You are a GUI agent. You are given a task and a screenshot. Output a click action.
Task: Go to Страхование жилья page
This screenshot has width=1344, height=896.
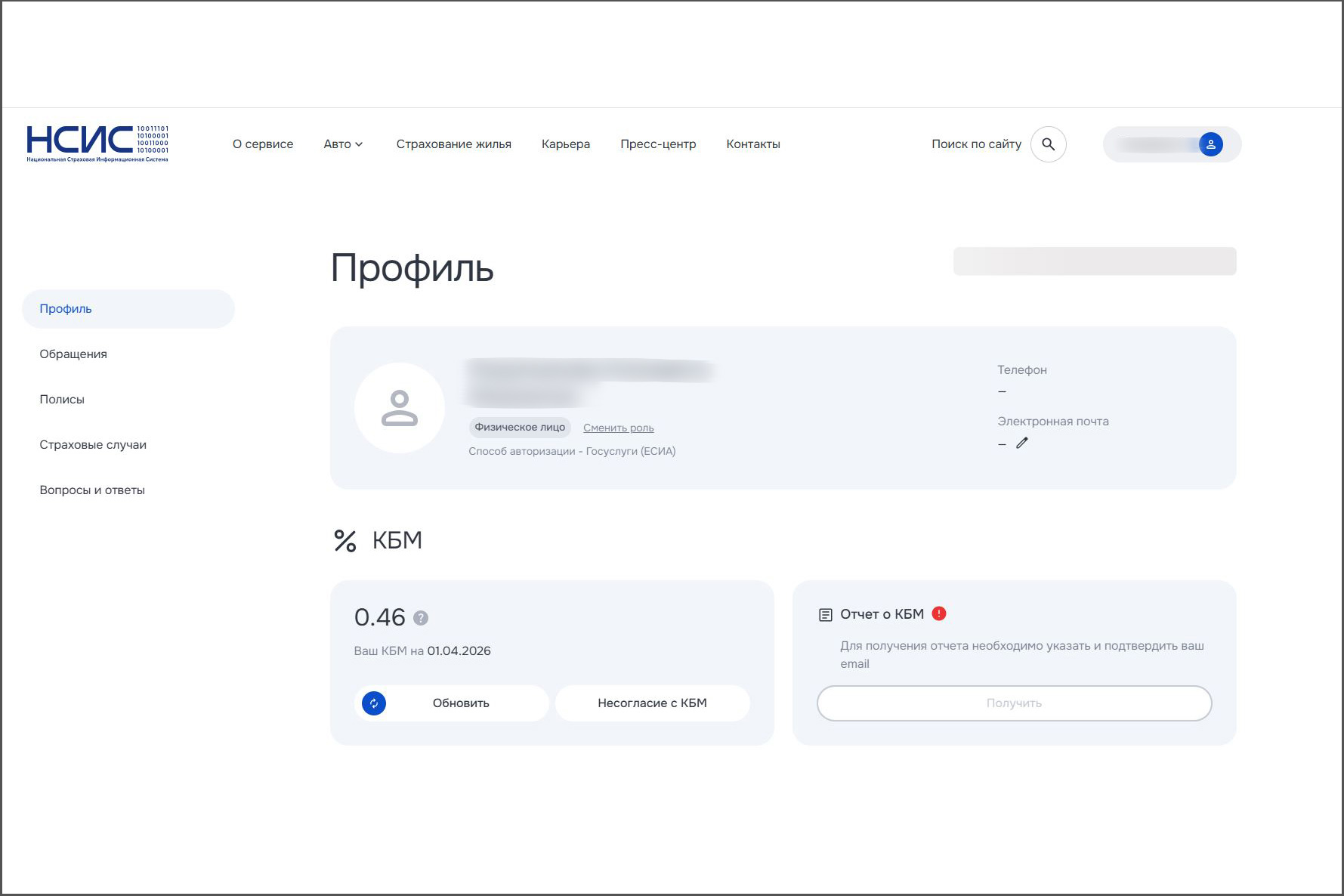click(454, 144)
